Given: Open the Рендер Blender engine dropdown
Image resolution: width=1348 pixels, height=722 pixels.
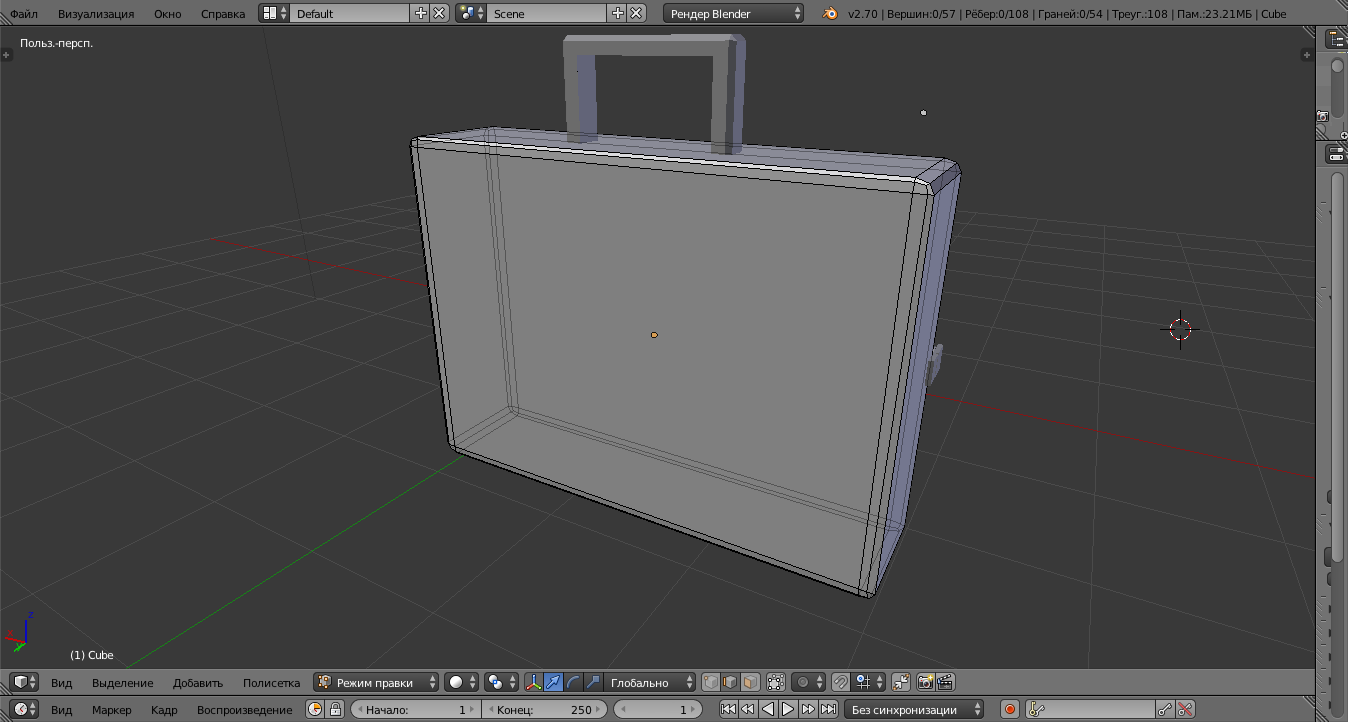Looking at the screenshot, I should [733, 14].
